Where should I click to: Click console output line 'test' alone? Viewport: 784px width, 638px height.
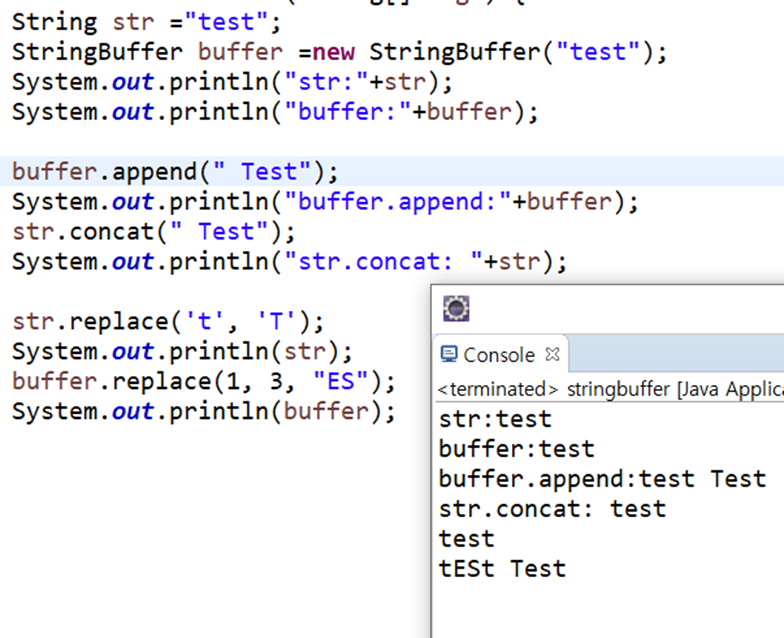466,539
